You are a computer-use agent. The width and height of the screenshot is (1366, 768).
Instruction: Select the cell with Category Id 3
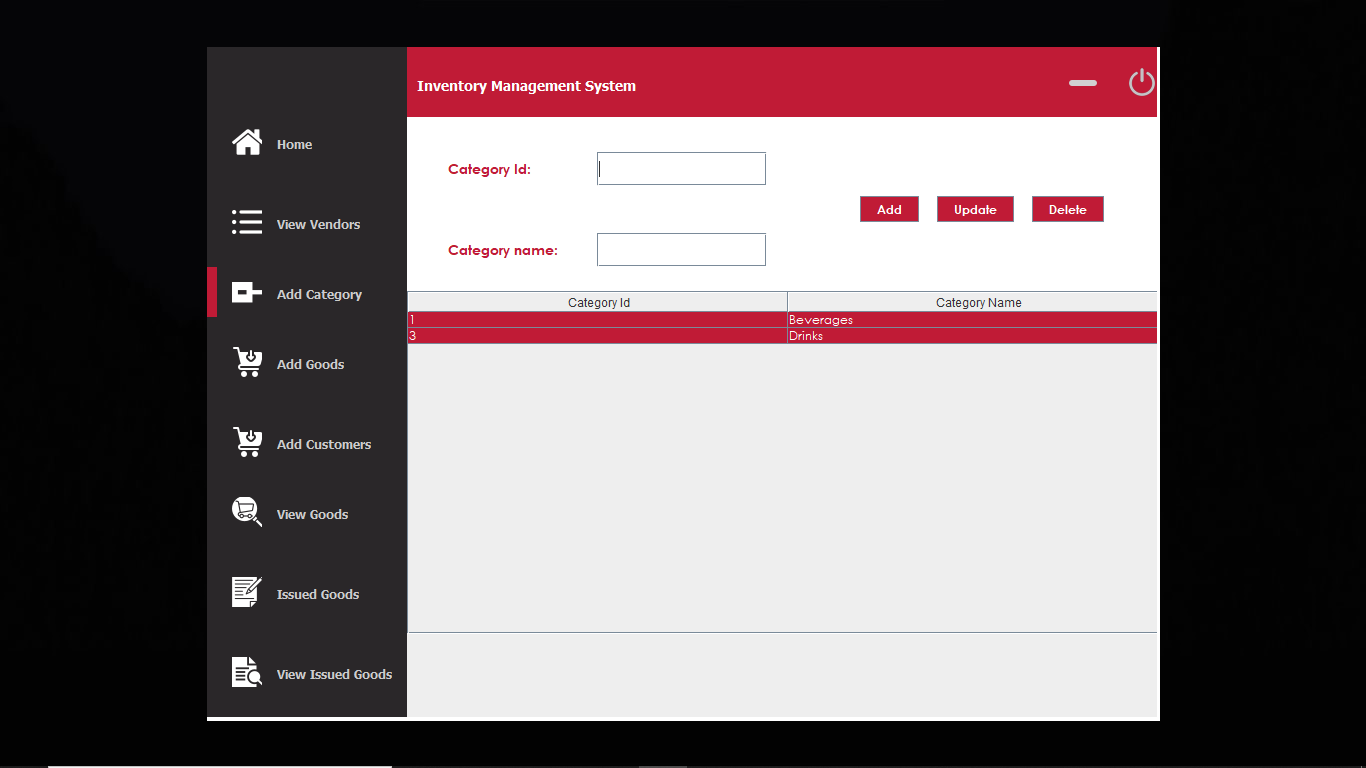click(598, 336)
